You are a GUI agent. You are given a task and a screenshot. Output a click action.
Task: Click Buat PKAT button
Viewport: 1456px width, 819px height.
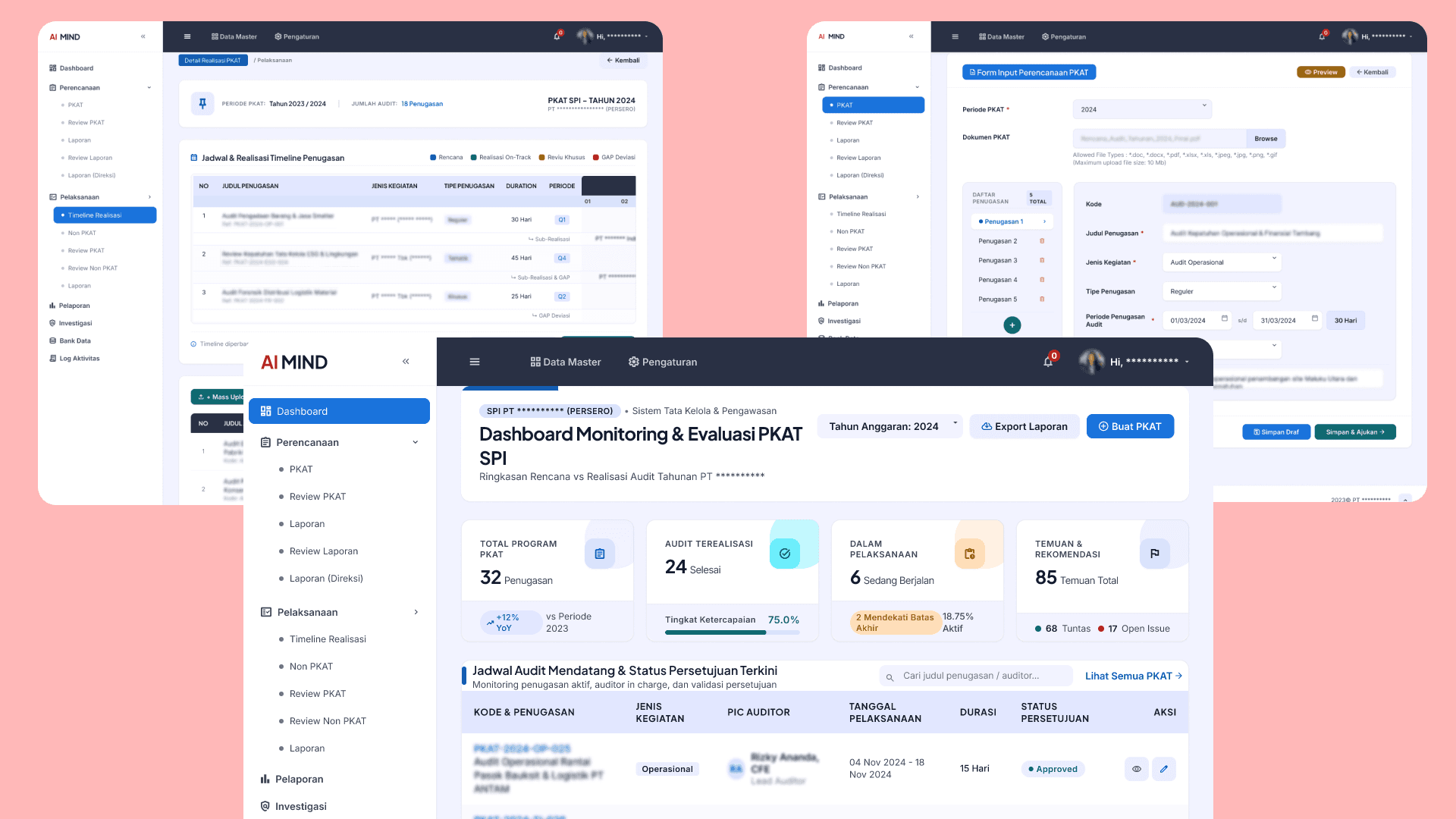[x=1130, y=426]
